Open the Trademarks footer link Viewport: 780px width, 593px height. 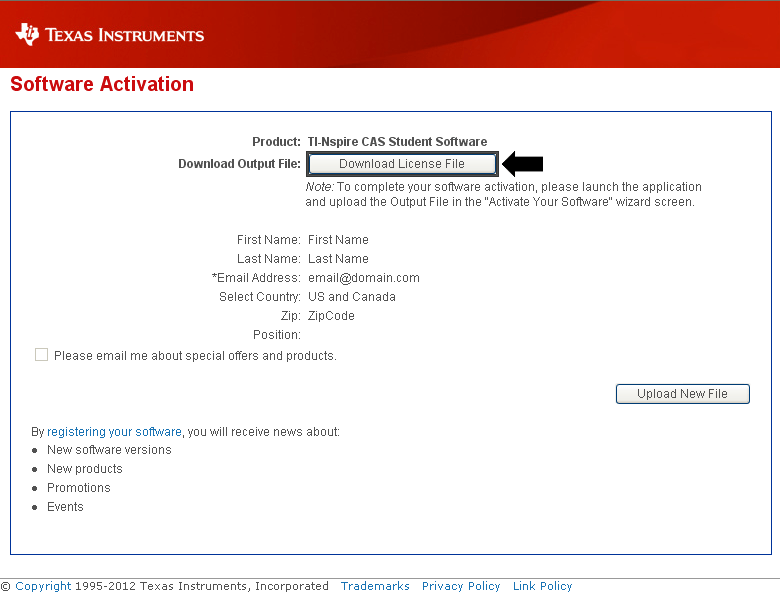375,586
